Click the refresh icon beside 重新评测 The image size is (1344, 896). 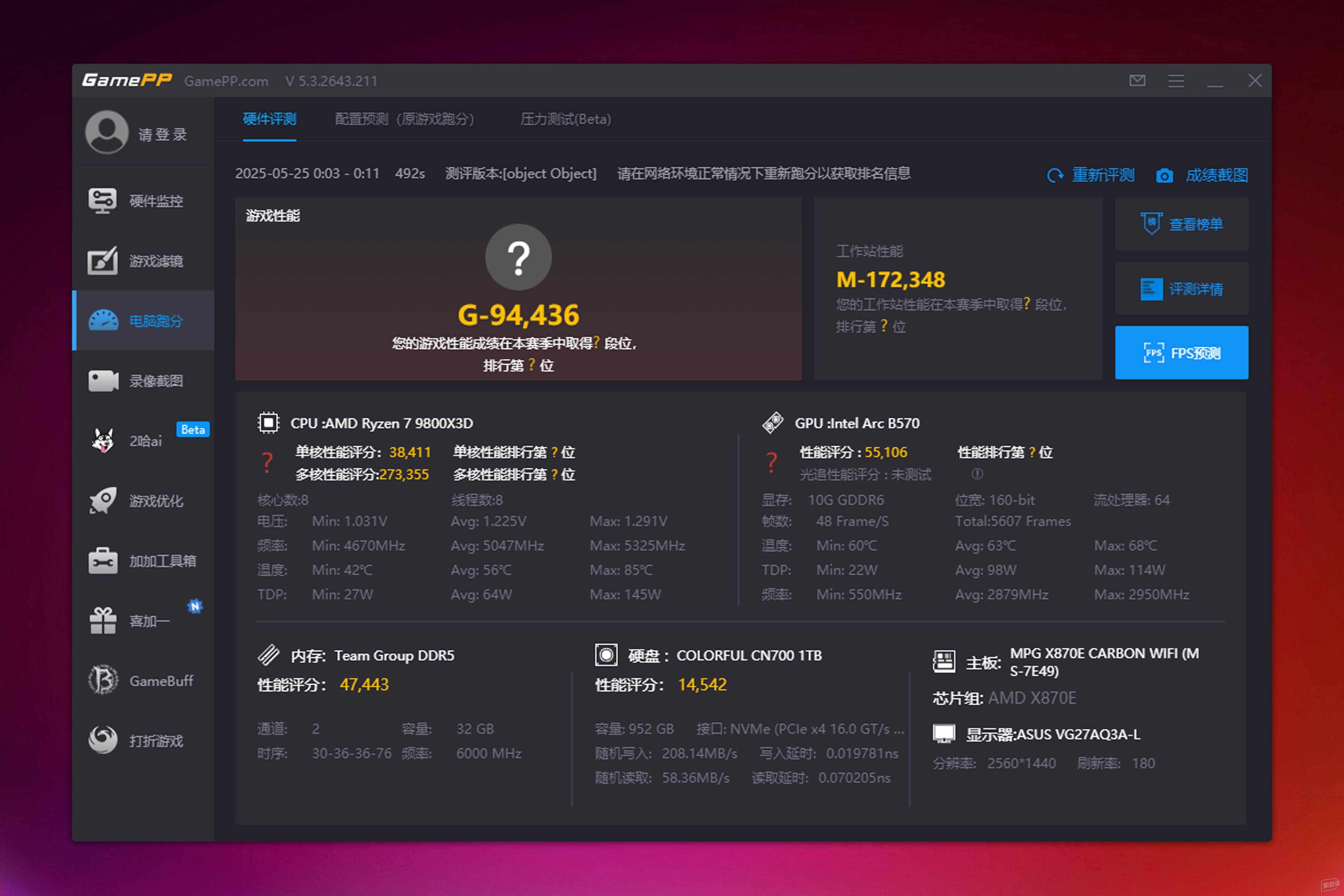[x=1055, y=176]
